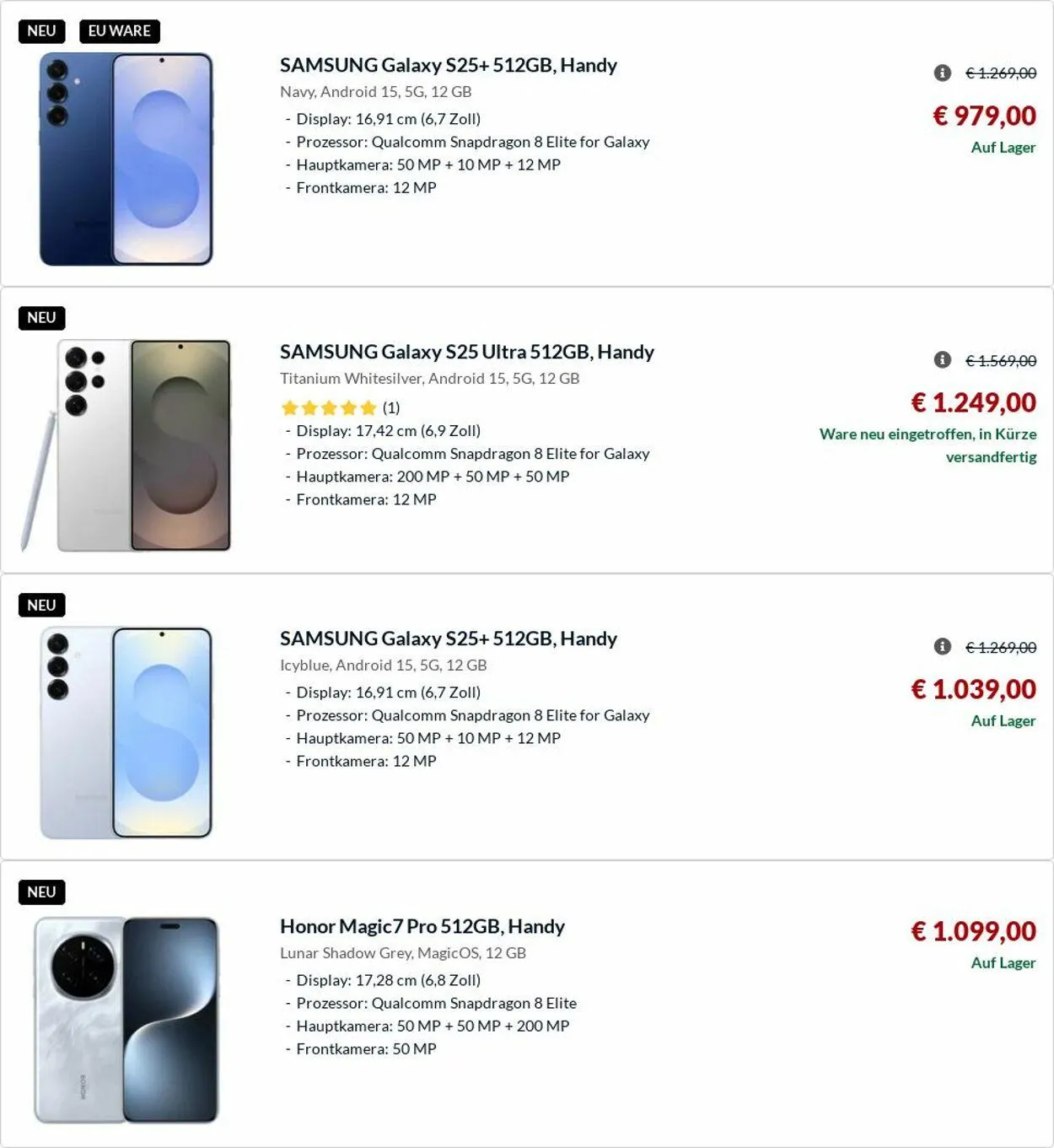This screenshot has height=1148, width=1054.
Task: Click info icon beside Icyblue S25+ old price
Action: point(942,647)
